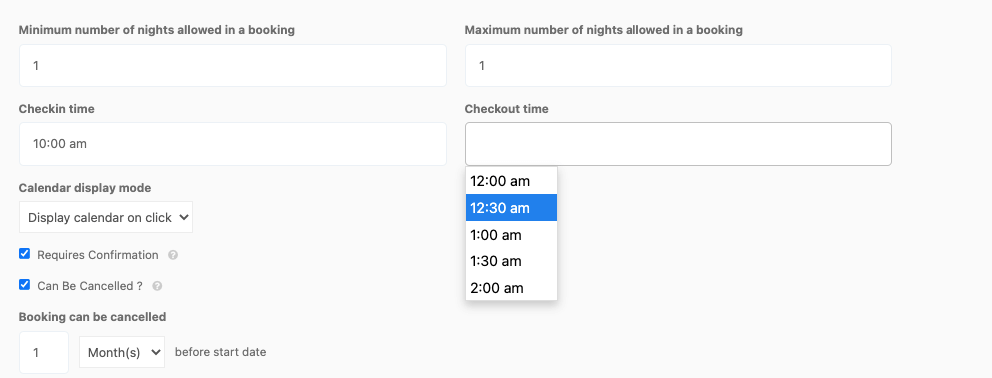992x378 pixels.
Task: Click the Requires Confirmation label text
Action: pyautogui.click(x=98, y=255)
